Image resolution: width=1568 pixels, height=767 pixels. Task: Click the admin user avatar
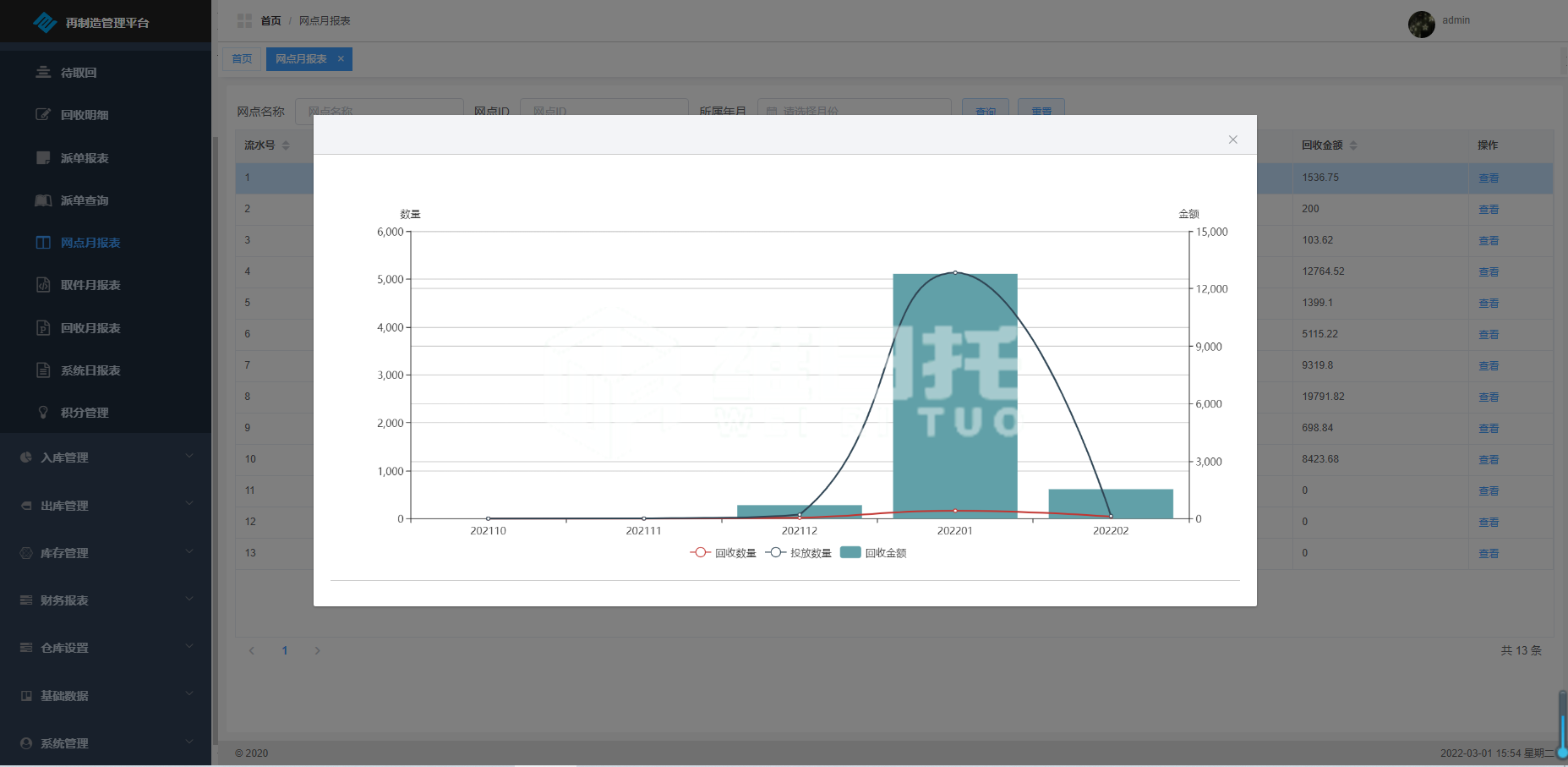(1421, 24)
